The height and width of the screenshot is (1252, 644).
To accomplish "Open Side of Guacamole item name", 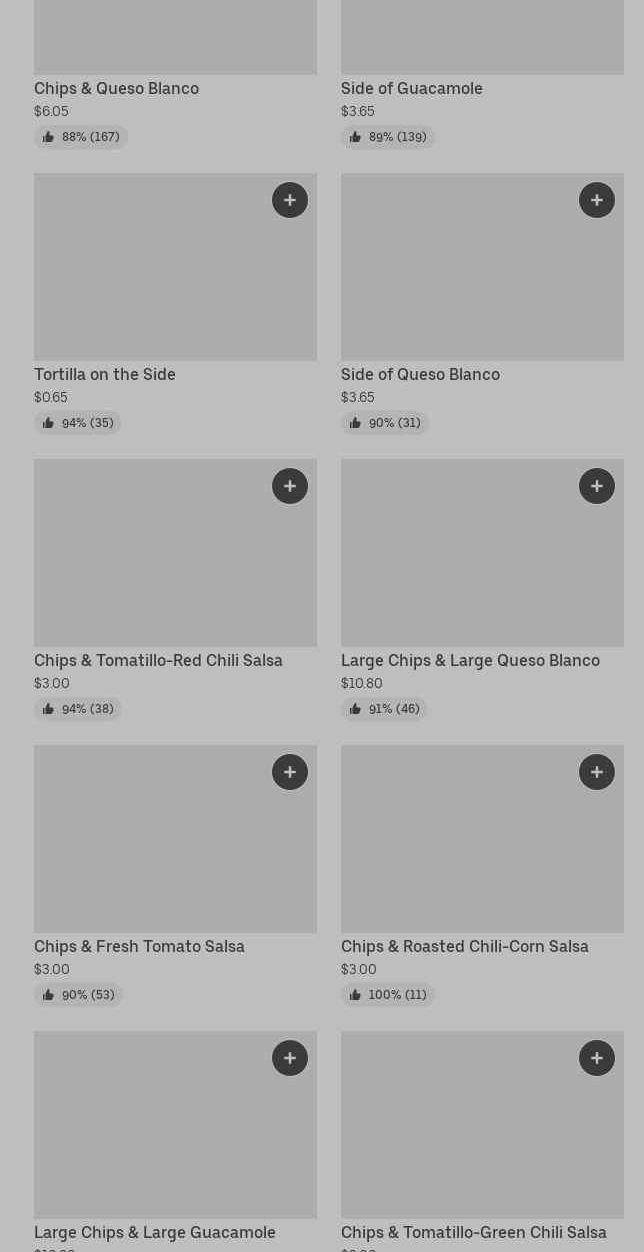I will [411, 88].
